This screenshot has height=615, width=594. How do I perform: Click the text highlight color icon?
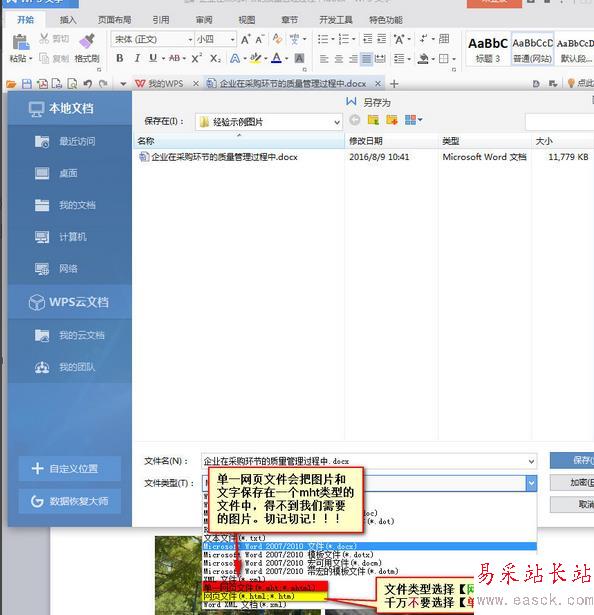[255, 58]
